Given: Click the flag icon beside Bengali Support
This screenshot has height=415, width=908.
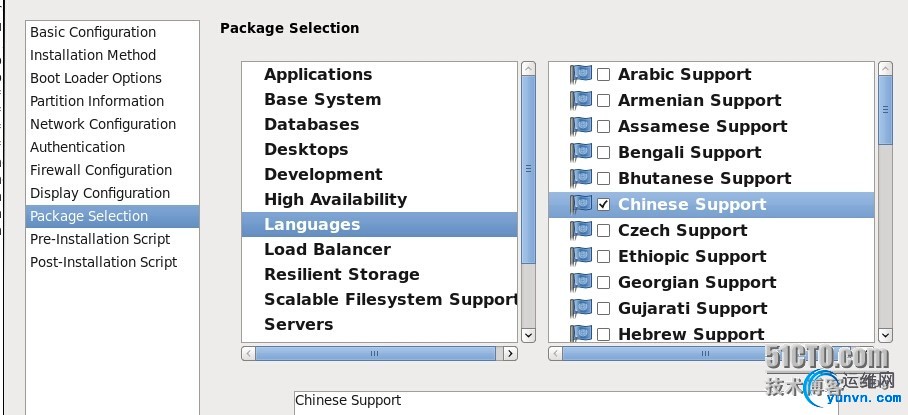Looking at the screenshot, I should [x=581, y=152].
